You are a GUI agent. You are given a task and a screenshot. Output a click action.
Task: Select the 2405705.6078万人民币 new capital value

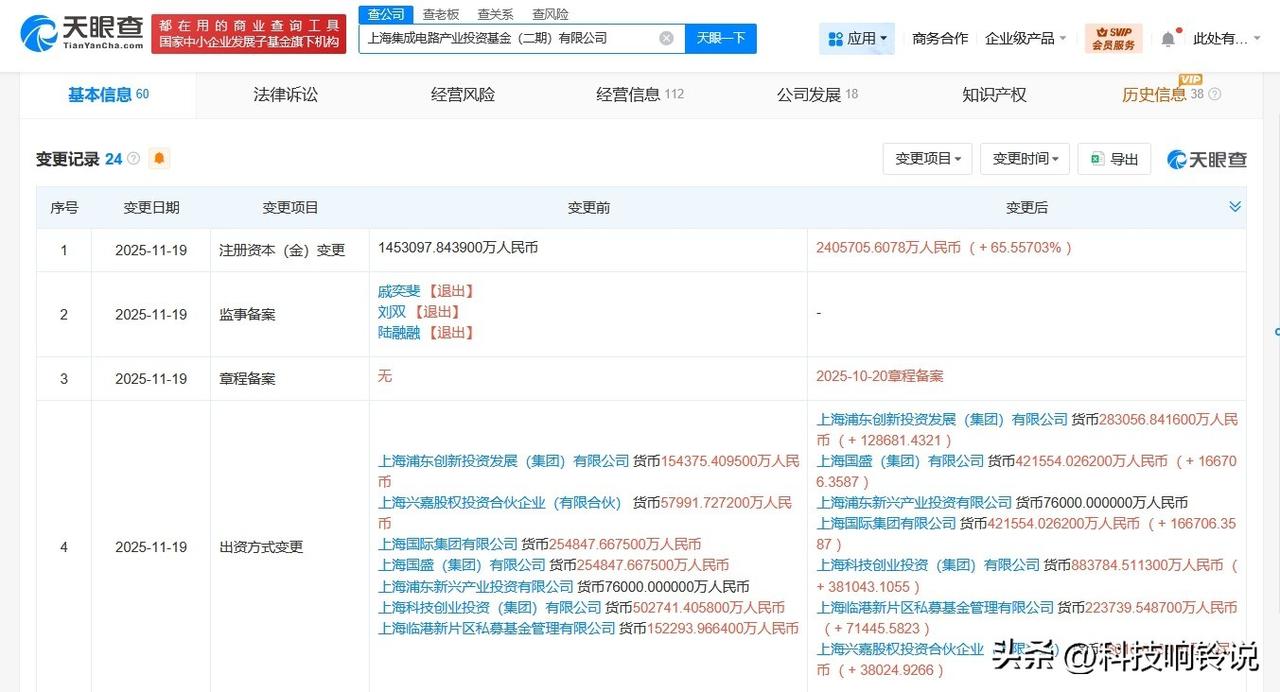click(888, 248)
